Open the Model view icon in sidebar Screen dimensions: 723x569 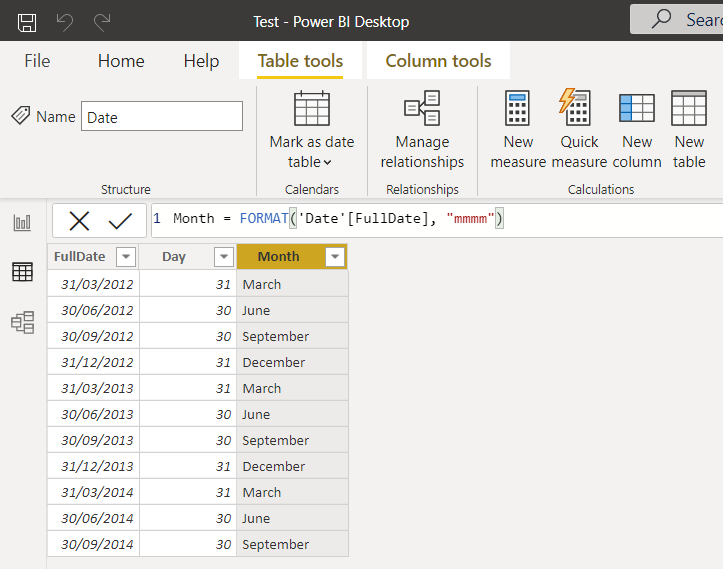click(22, 322)
